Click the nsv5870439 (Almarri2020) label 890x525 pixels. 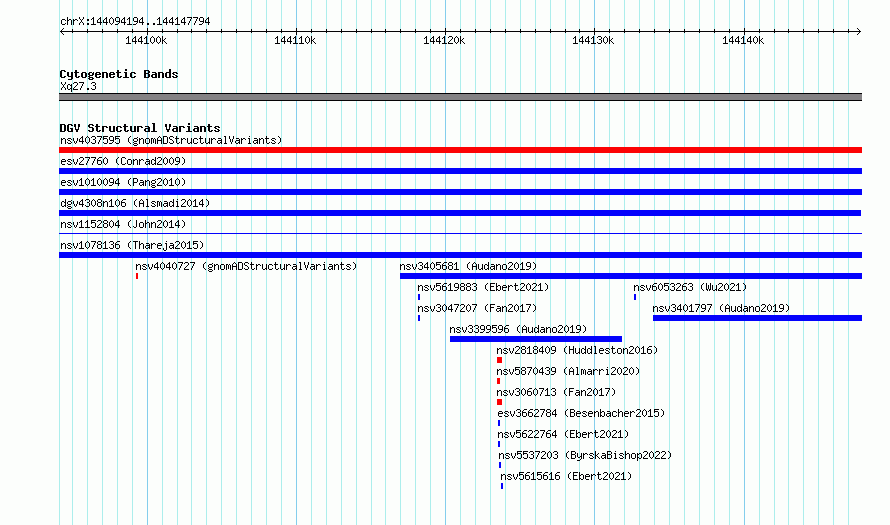pos(568,371)
